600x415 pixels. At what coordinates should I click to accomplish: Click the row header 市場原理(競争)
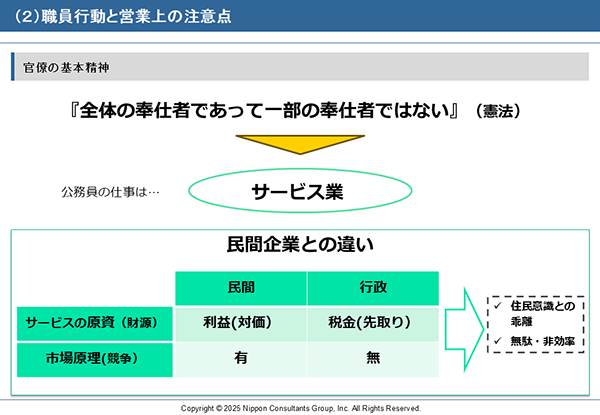95,360
